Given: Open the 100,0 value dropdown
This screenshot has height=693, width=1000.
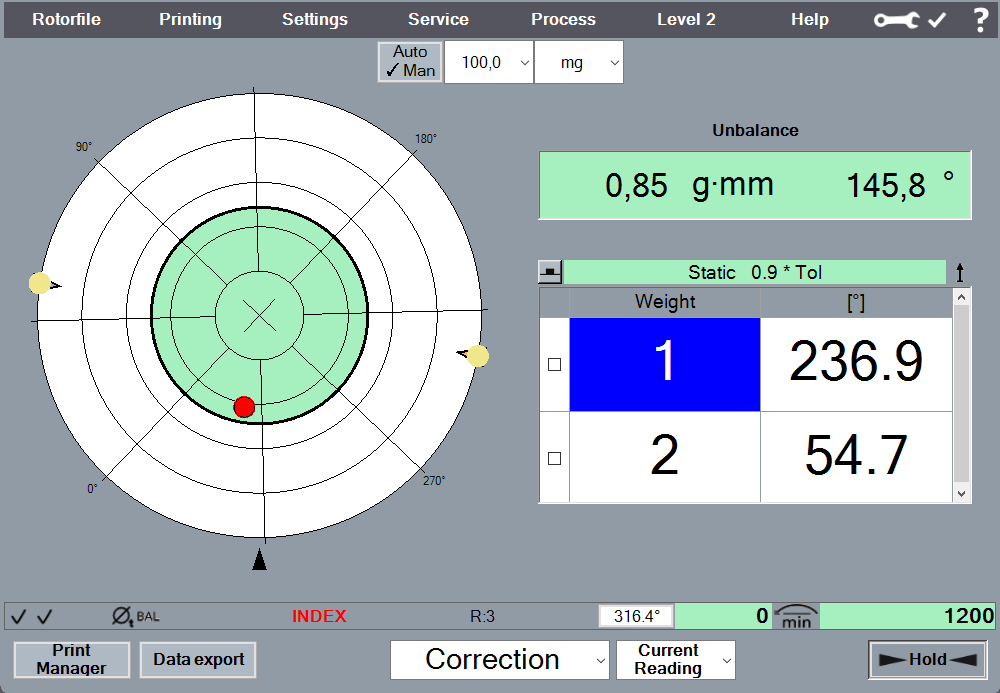Looking at the screenshot, I should click(489, 62).
